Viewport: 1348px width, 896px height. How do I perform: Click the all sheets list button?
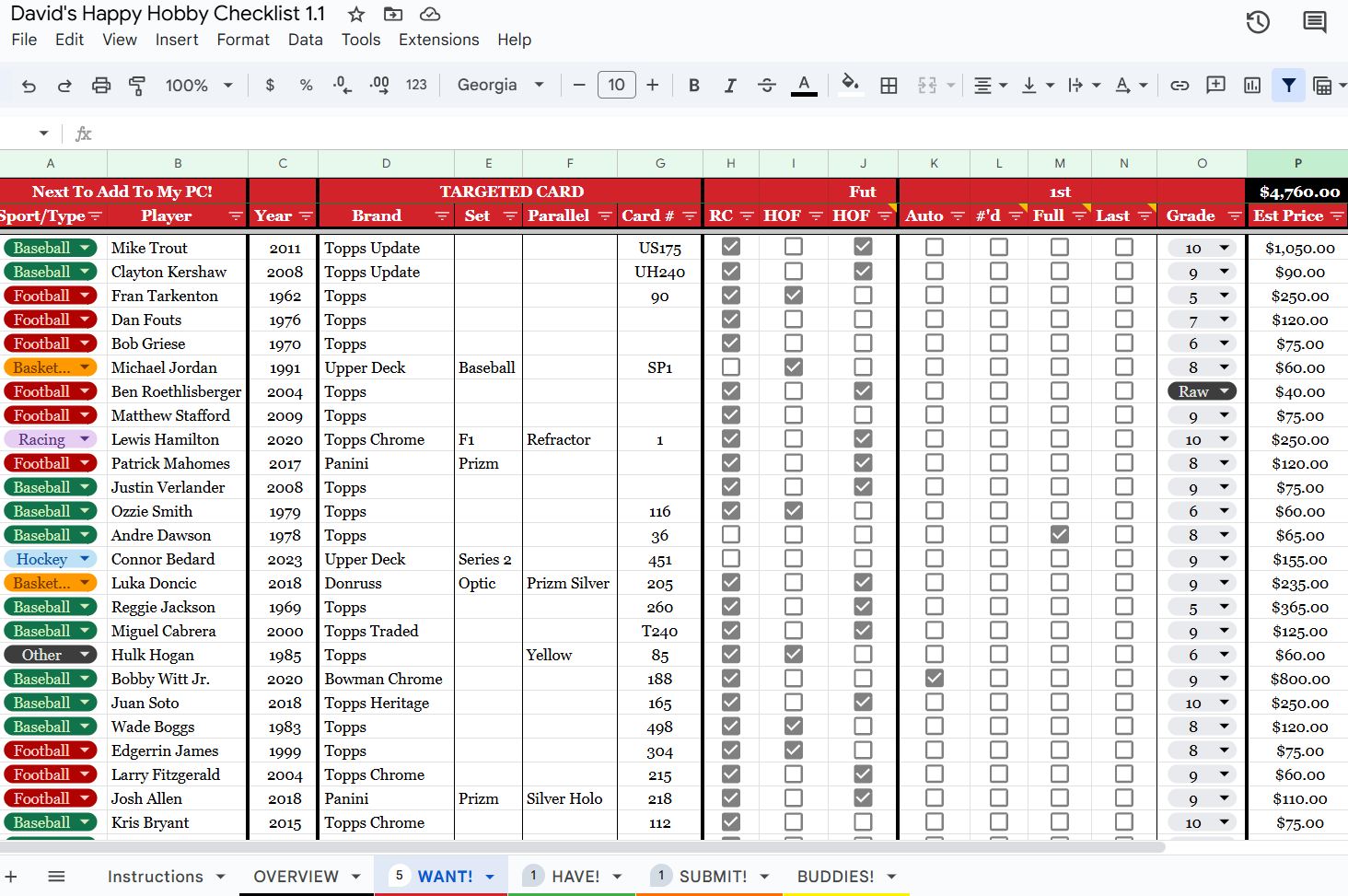click(x=56, y=877)
